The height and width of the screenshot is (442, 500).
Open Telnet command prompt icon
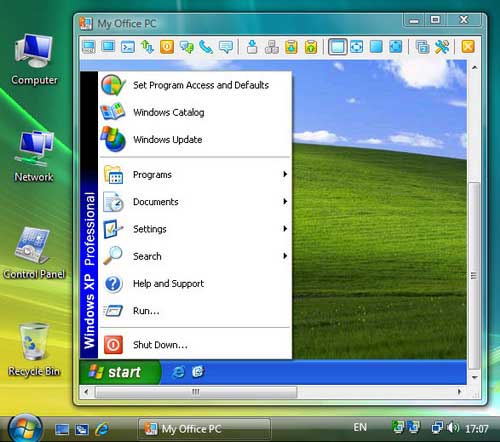(x=128, y=47)
